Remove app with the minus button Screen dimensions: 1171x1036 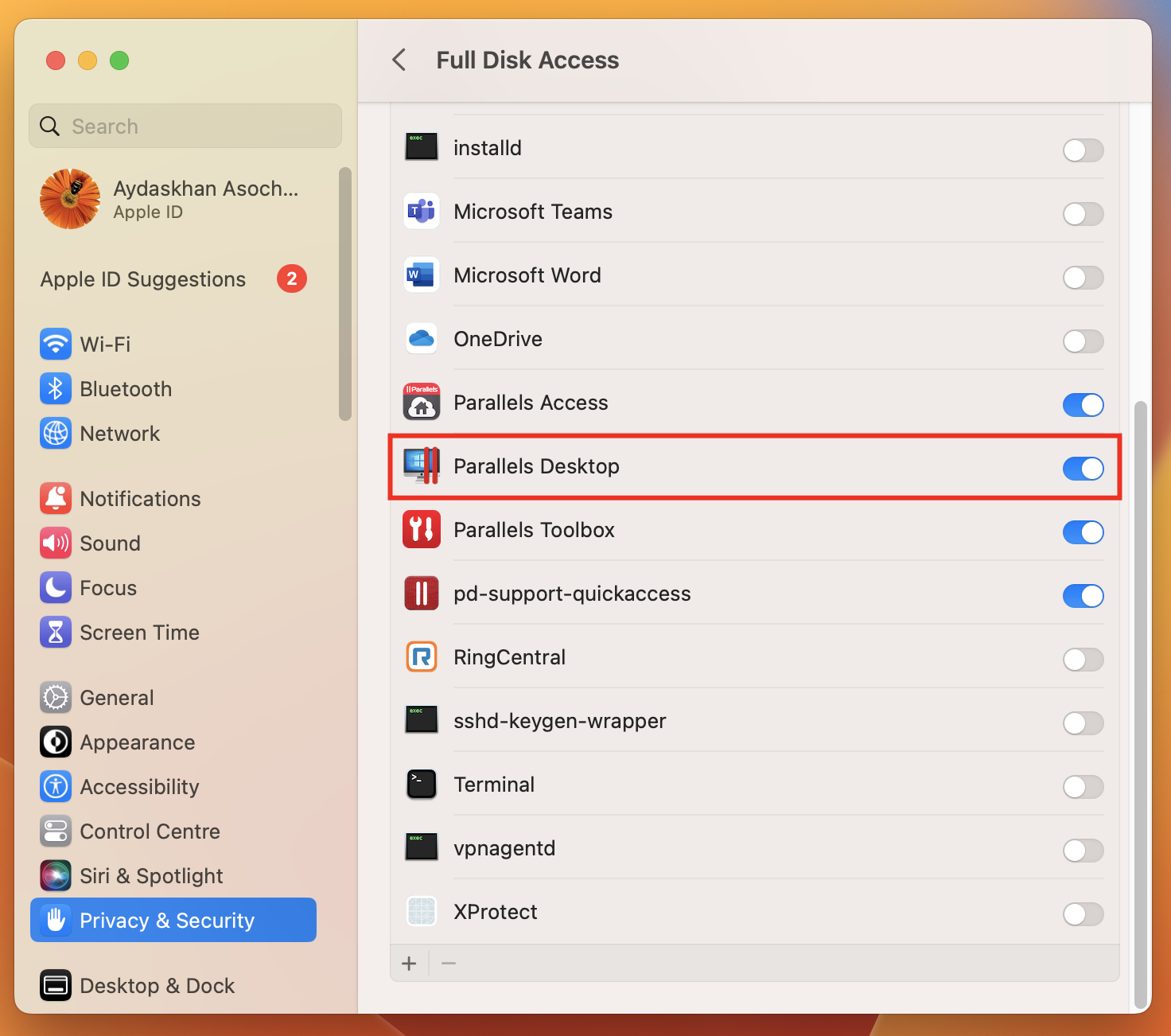[x=449, y=964]
